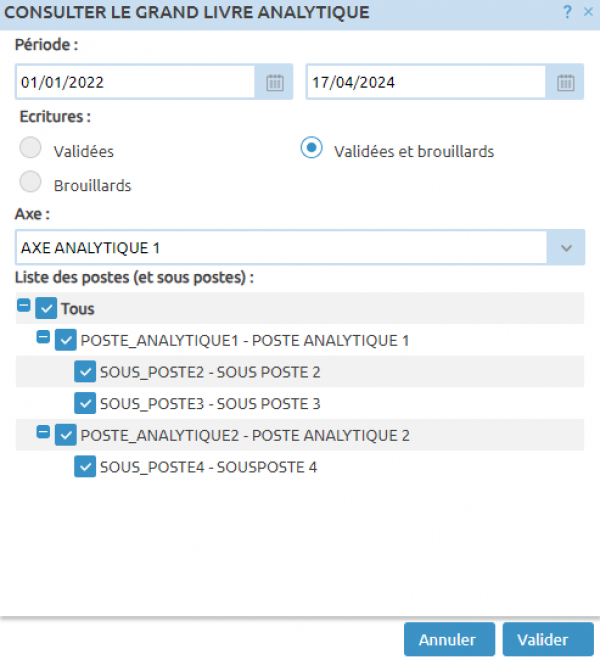Open the start date calendar picker
600x660 pixels.
[275, 83]
